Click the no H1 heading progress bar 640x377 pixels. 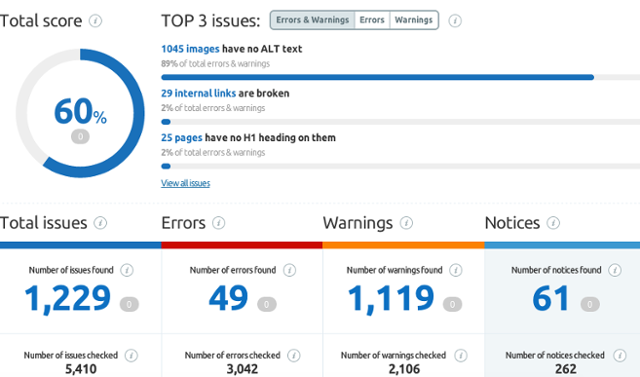pos(400,166)
